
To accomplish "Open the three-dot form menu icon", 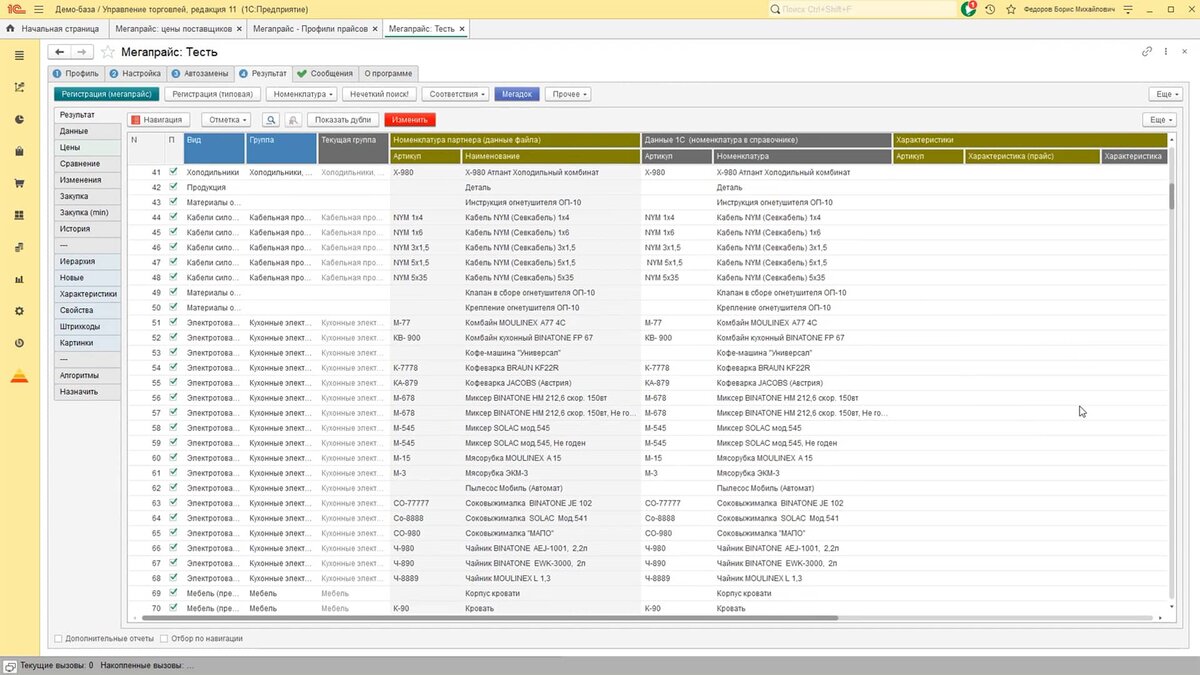I will pos(1167,51).
